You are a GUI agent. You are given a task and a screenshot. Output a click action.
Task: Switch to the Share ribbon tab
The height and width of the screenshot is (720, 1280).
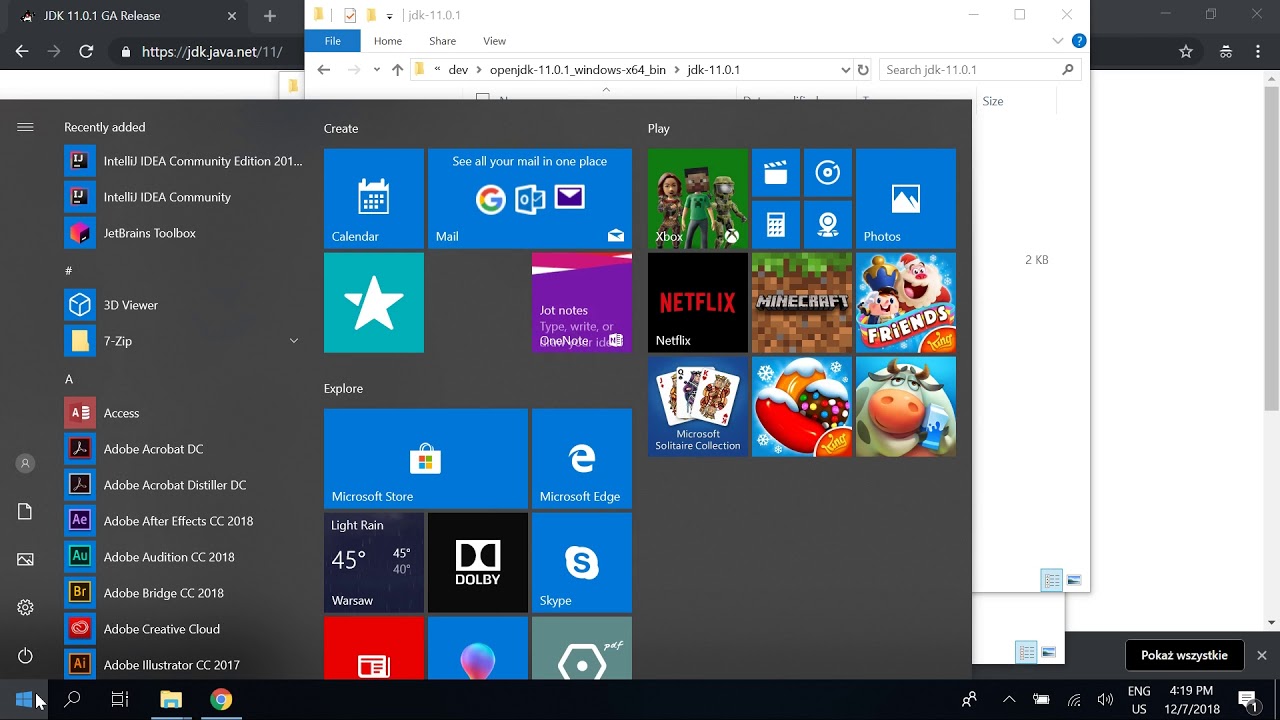(442, 41)
